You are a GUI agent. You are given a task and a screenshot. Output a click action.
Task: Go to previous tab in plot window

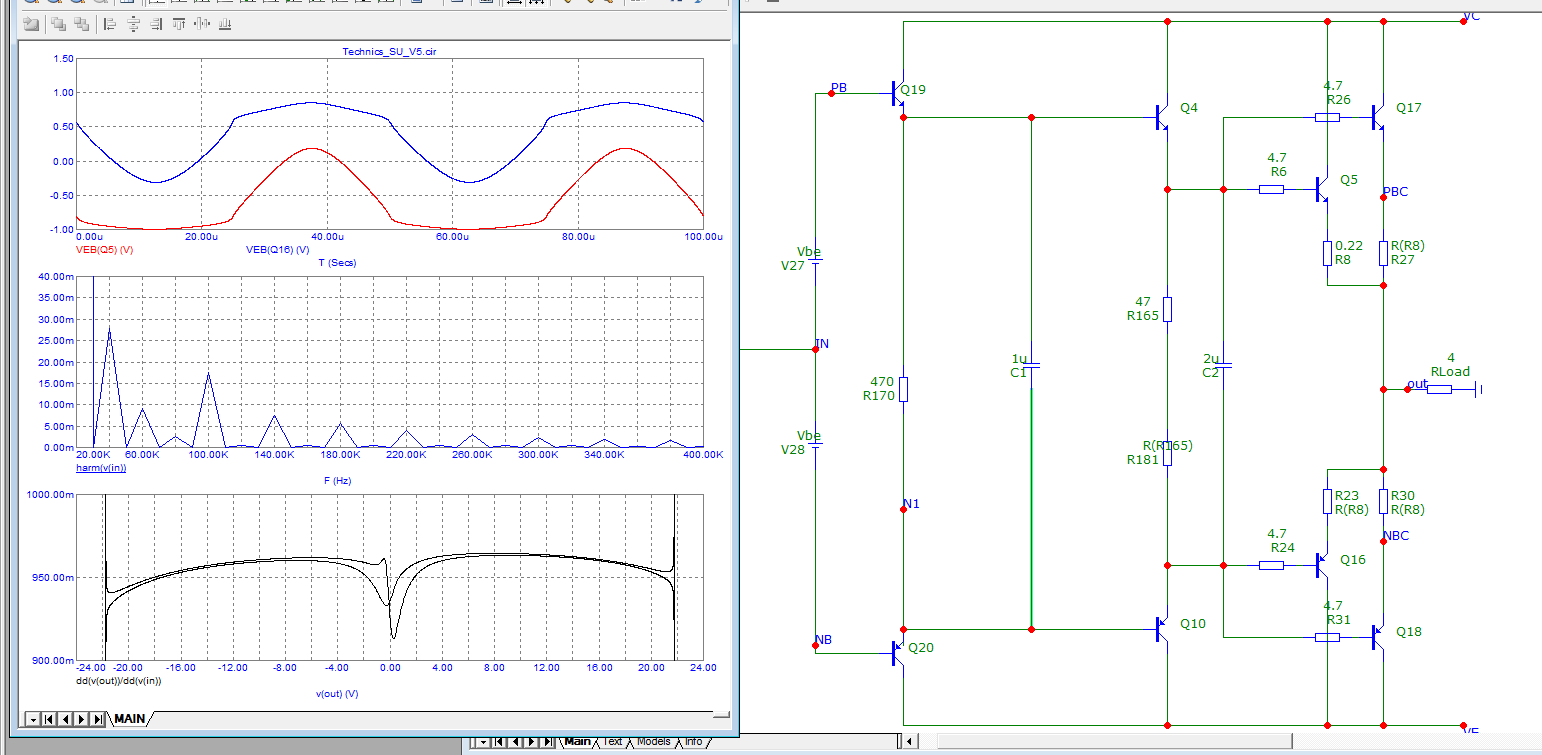point(65,719)
